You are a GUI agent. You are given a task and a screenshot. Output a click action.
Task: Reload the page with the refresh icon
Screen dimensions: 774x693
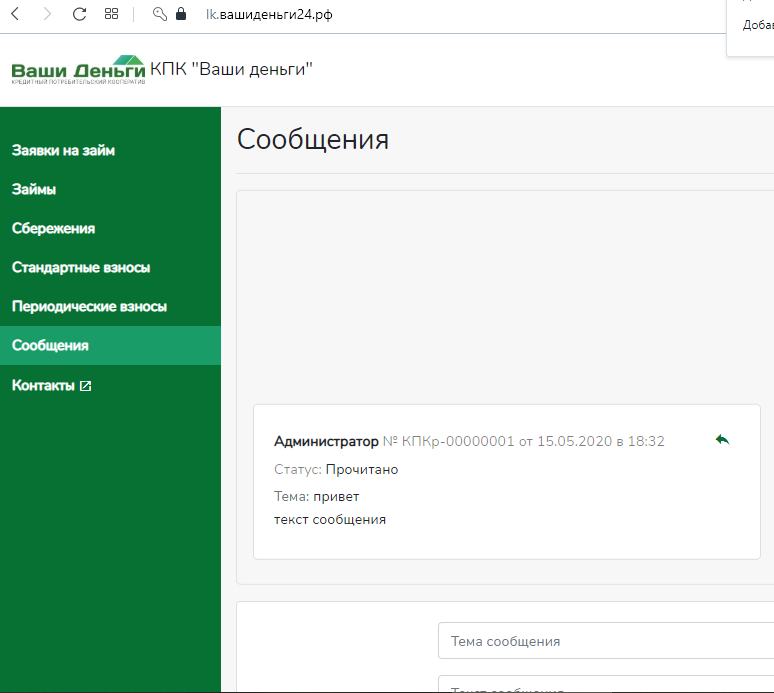click(79, 14)
